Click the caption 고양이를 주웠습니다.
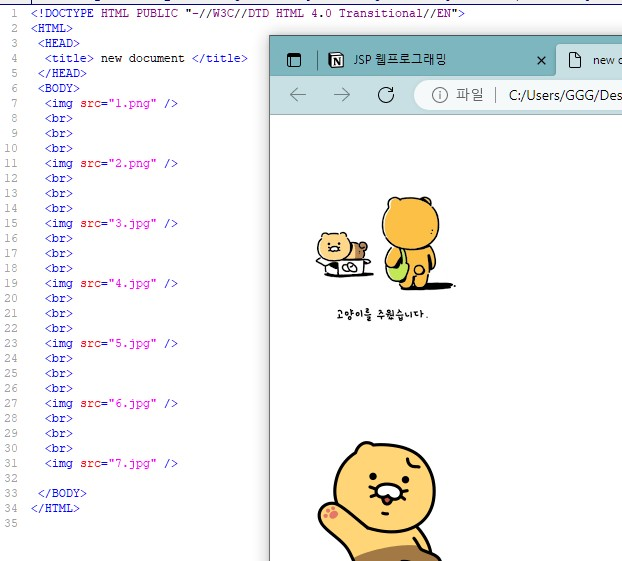The width and height of the screenshot is (622, 561). pos(382,315)
